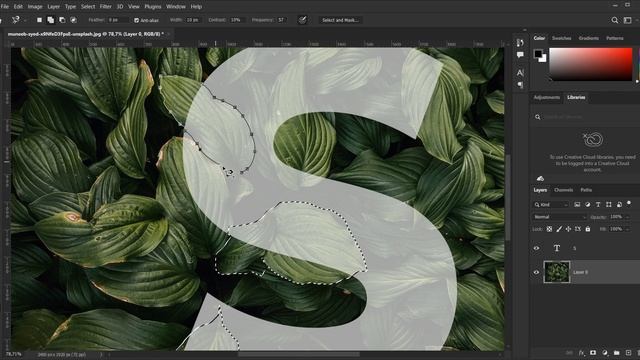
Task: Open the Paragraph panel icon
Action: pos(520,84)
